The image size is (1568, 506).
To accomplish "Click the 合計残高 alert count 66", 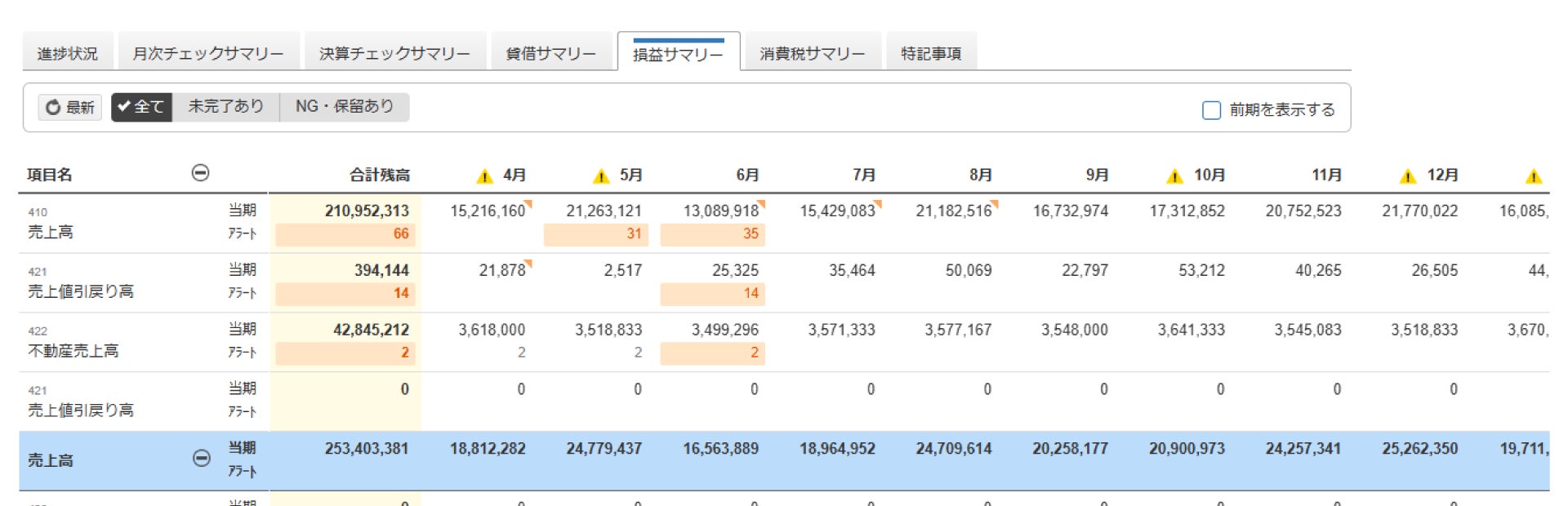I will click(400, 234).
